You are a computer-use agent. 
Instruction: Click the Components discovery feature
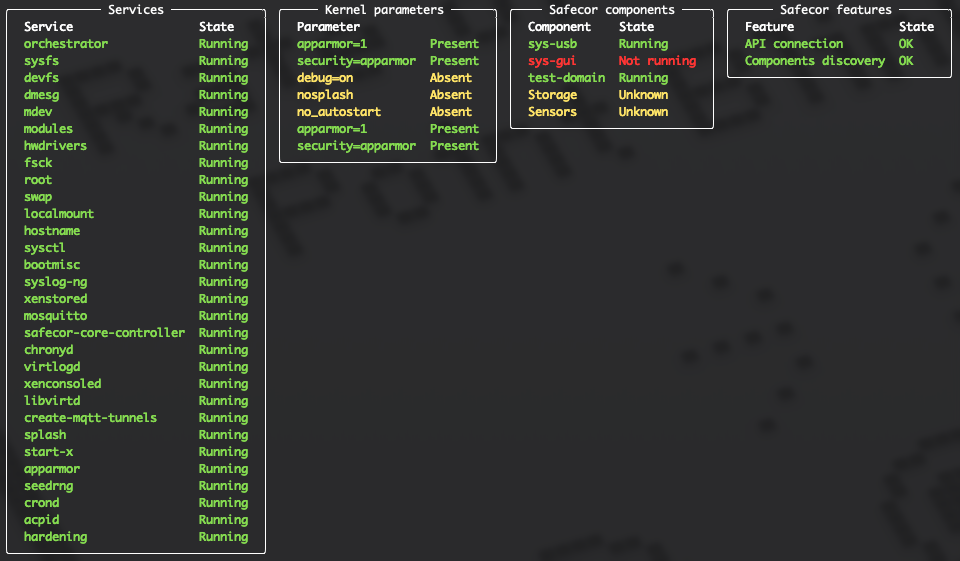tap(815, 61)
